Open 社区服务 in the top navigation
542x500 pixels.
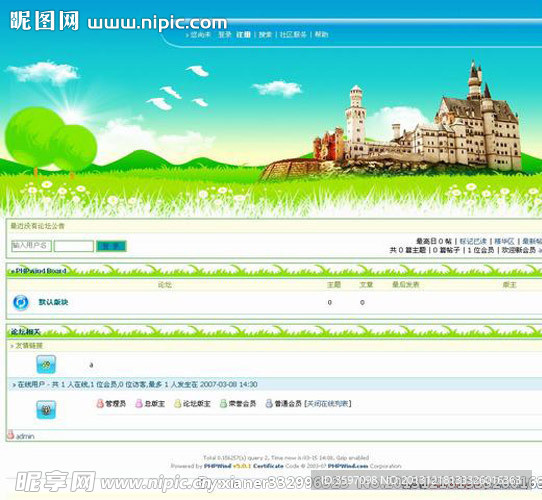click(x=293, y=35)
